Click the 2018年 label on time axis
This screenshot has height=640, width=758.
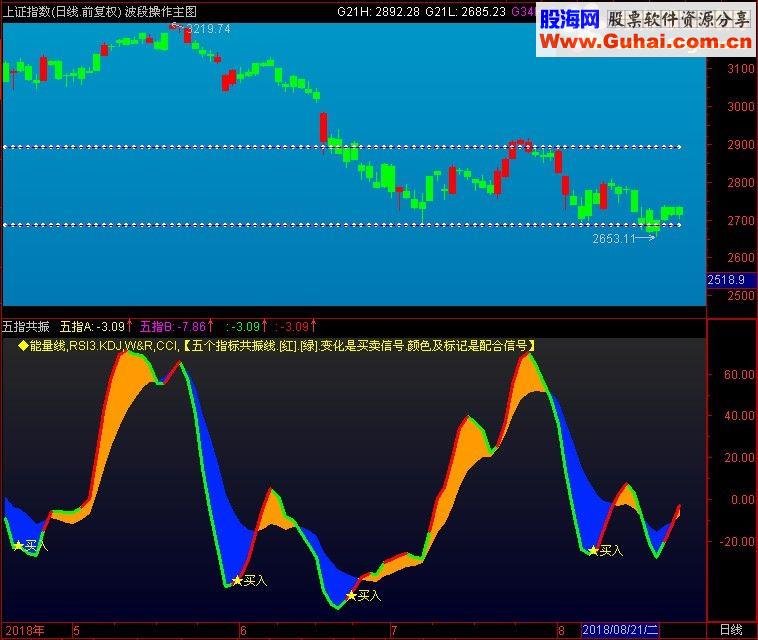[25, 630]
